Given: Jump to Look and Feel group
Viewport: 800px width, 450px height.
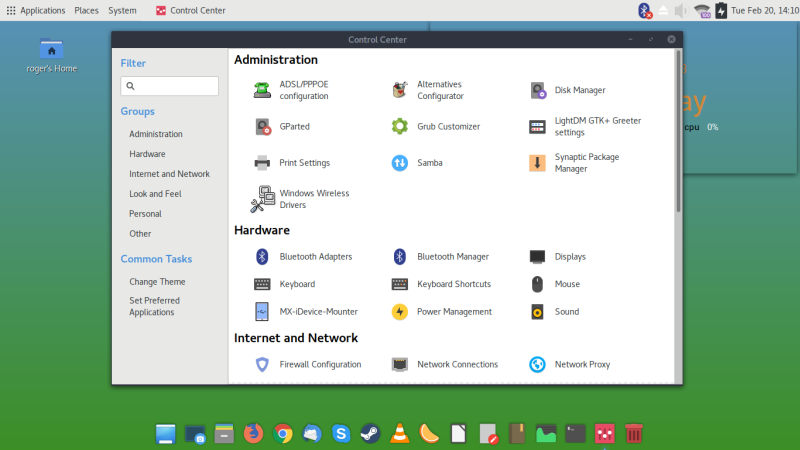Looking at the screenshot, I should (x=155, y=194).
